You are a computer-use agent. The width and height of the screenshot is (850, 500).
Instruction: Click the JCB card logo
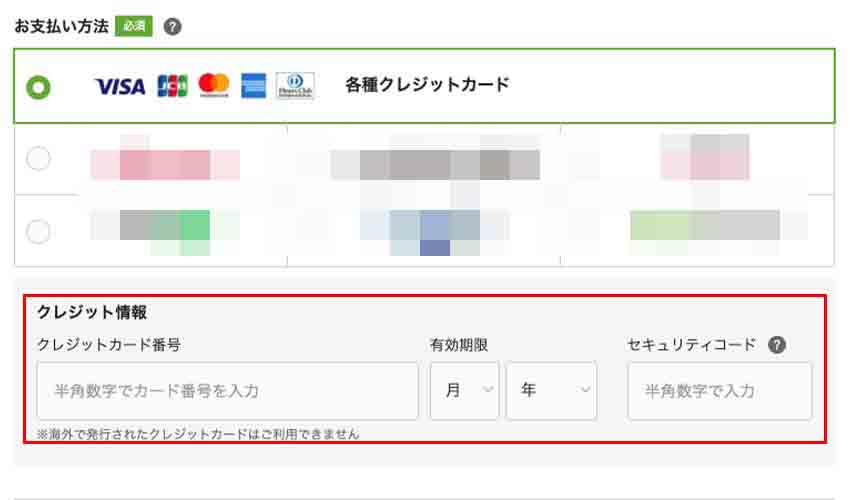(172, 86)
